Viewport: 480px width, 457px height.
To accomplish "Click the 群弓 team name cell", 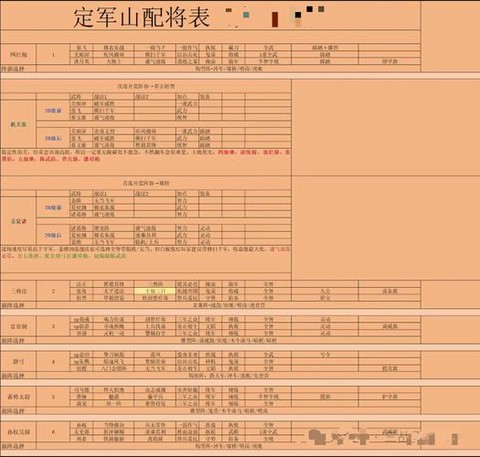I will pos(18,362).
